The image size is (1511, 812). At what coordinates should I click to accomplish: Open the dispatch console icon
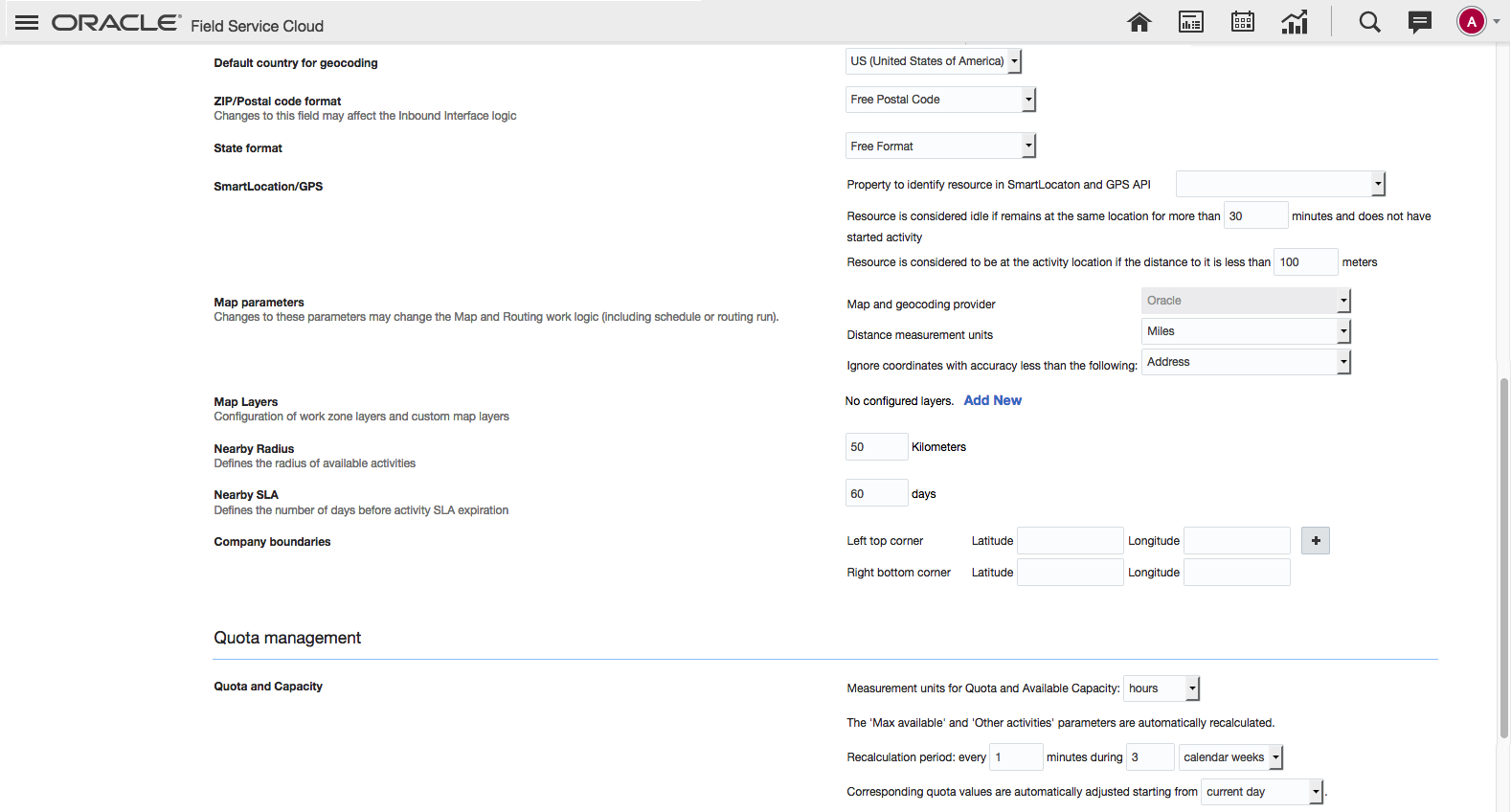click(x=1190, y=22)
